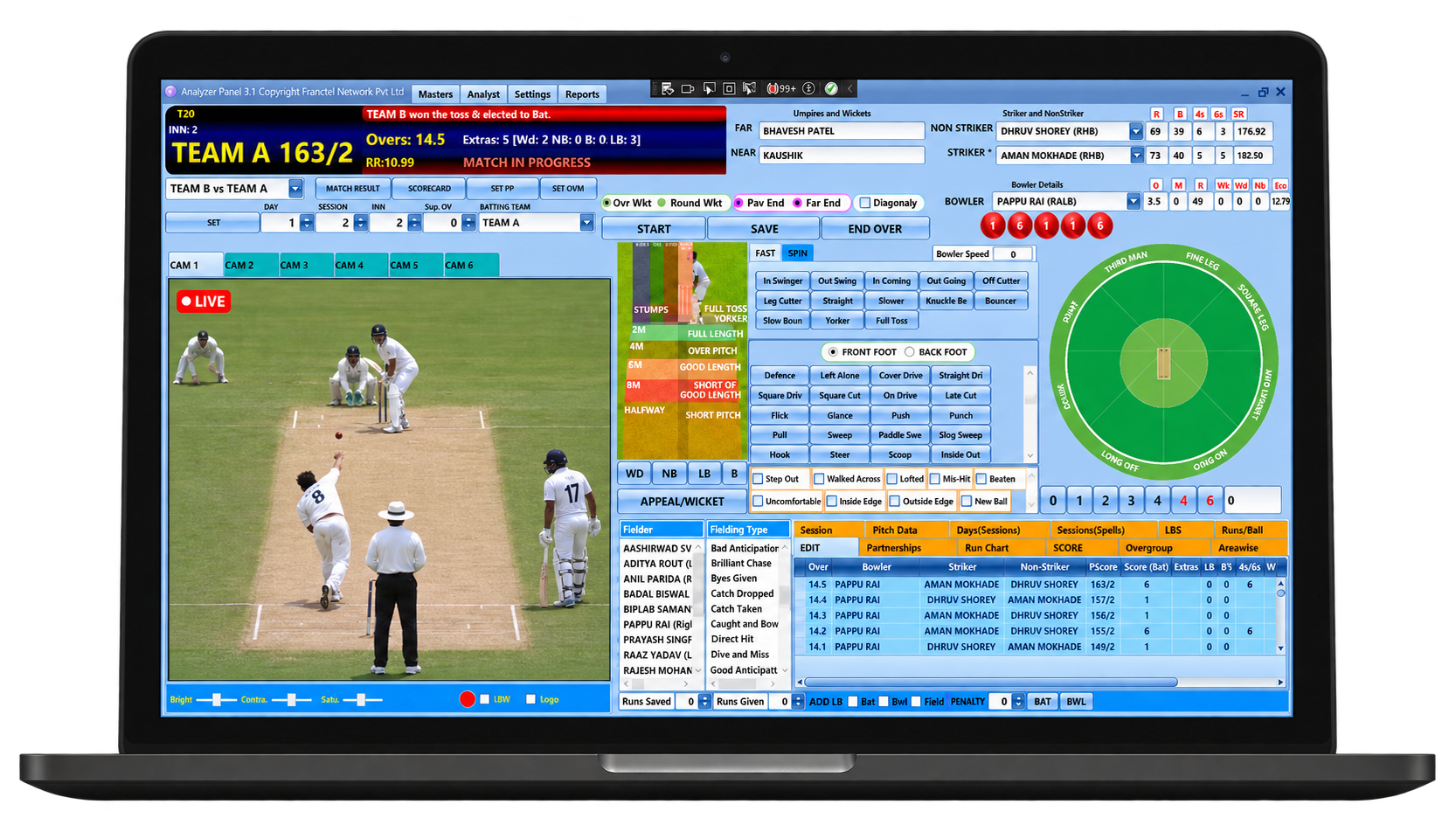
Task: Click the square-in-square layout adorners icon
Action: point(729,88)
